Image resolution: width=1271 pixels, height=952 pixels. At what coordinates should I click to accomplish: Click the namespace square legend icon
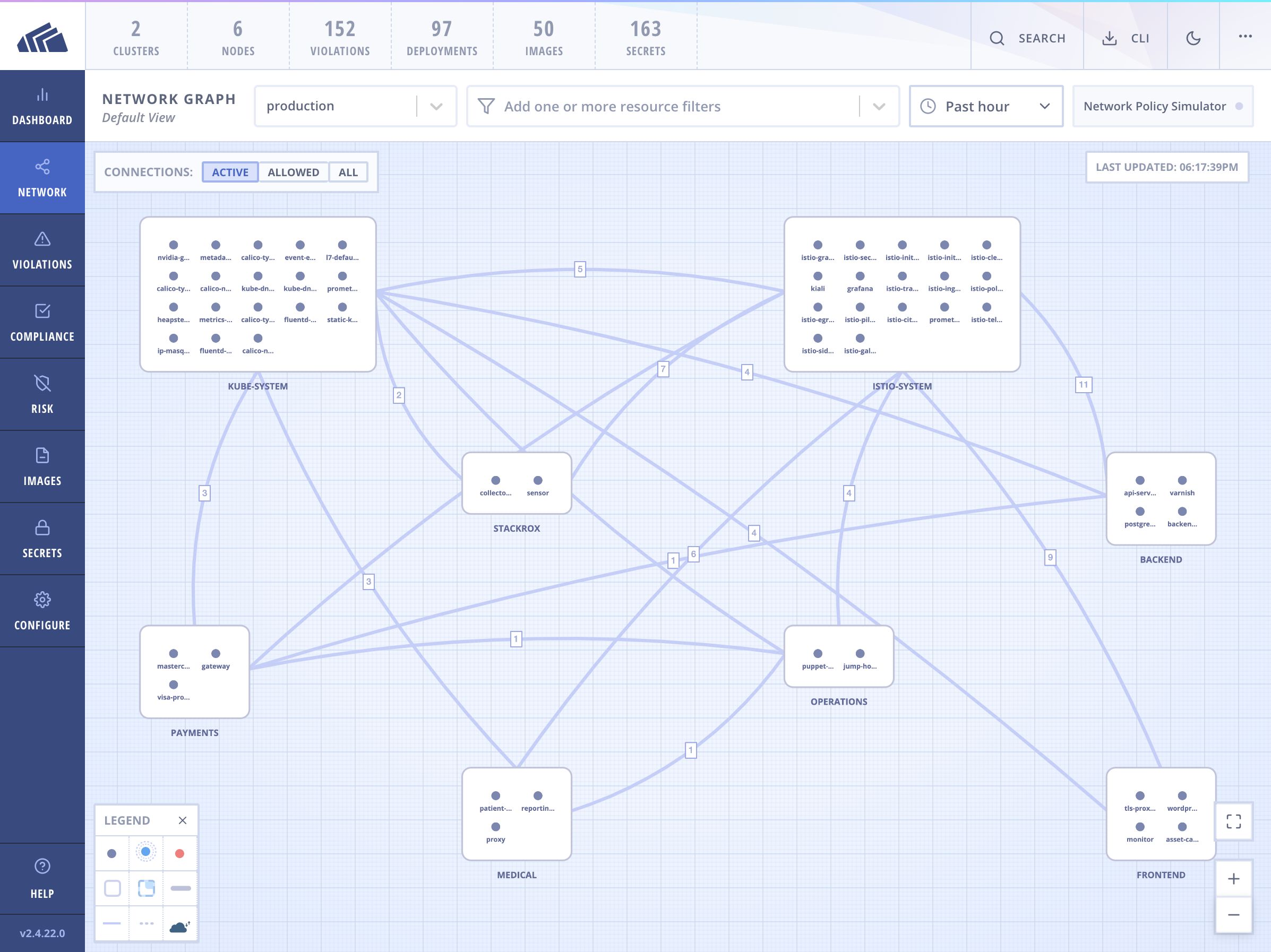[113, 888]
